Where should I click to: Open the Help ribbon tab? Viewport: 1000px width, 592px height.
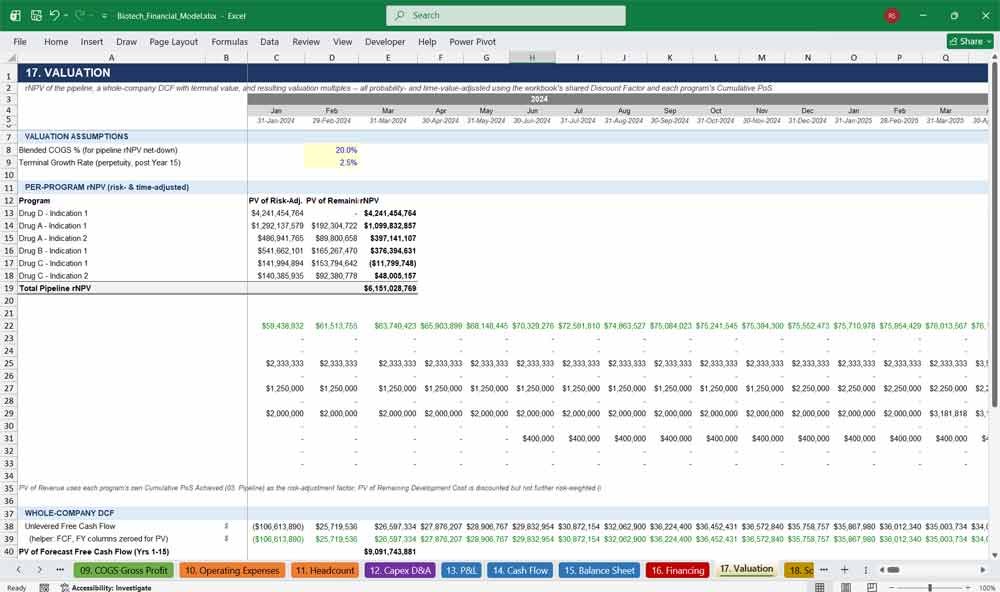[427, 41]
